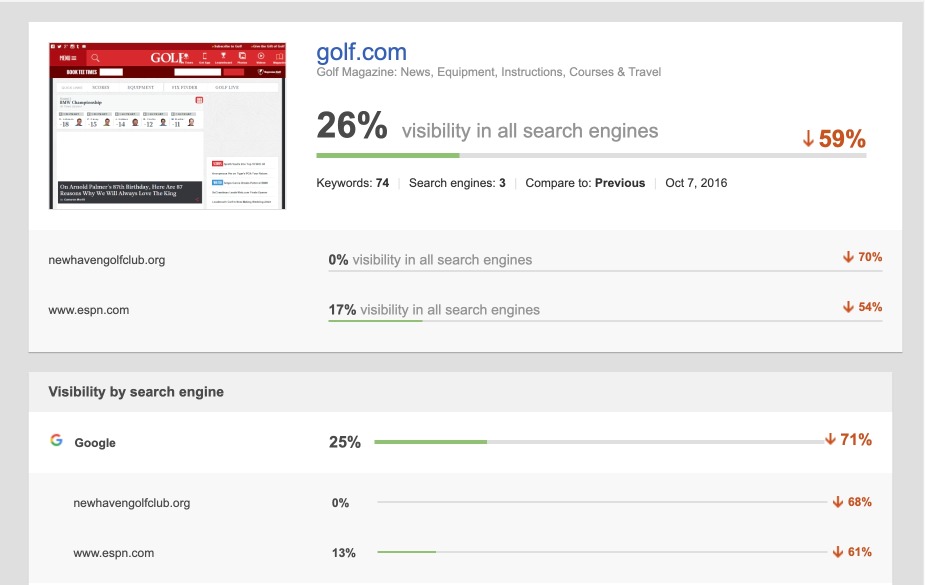This screenshot has width=925, height=585.
Task: Click the 0% value under Google newhavengolfclub.org
Action: [340, 503]
